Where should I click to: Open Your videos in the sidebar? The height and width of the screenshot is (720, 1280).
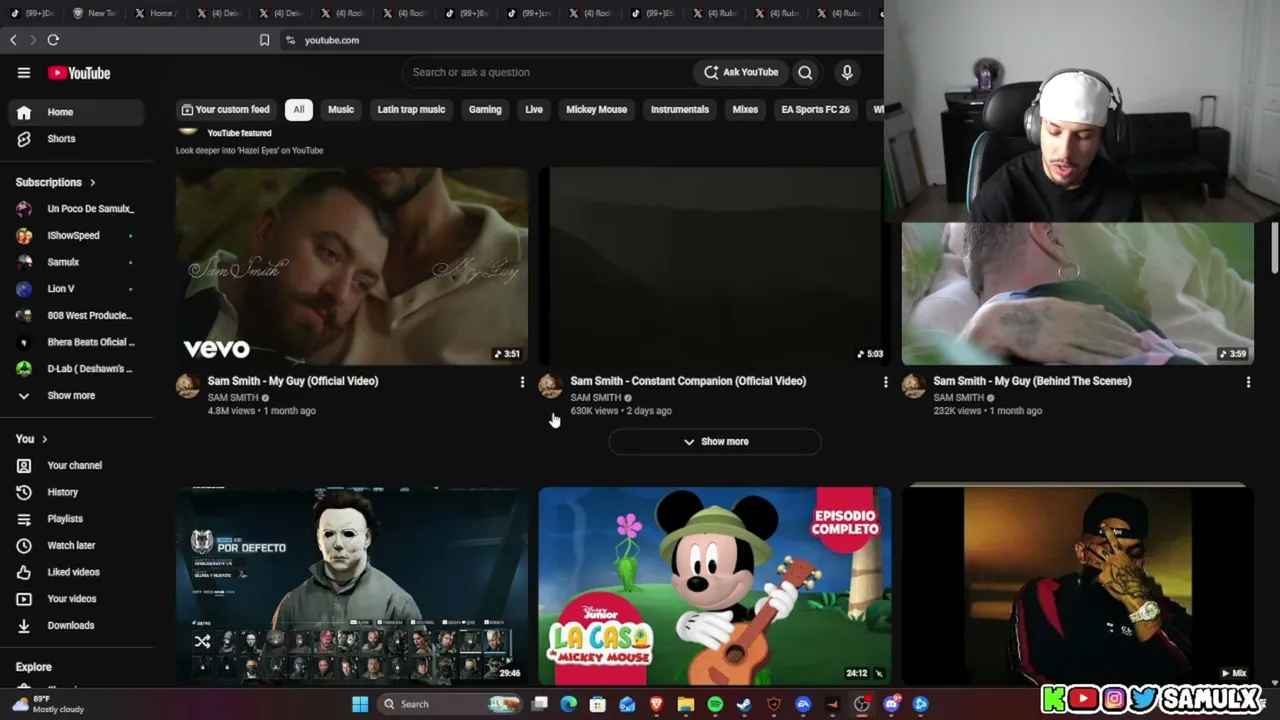(x=76, y=599)
